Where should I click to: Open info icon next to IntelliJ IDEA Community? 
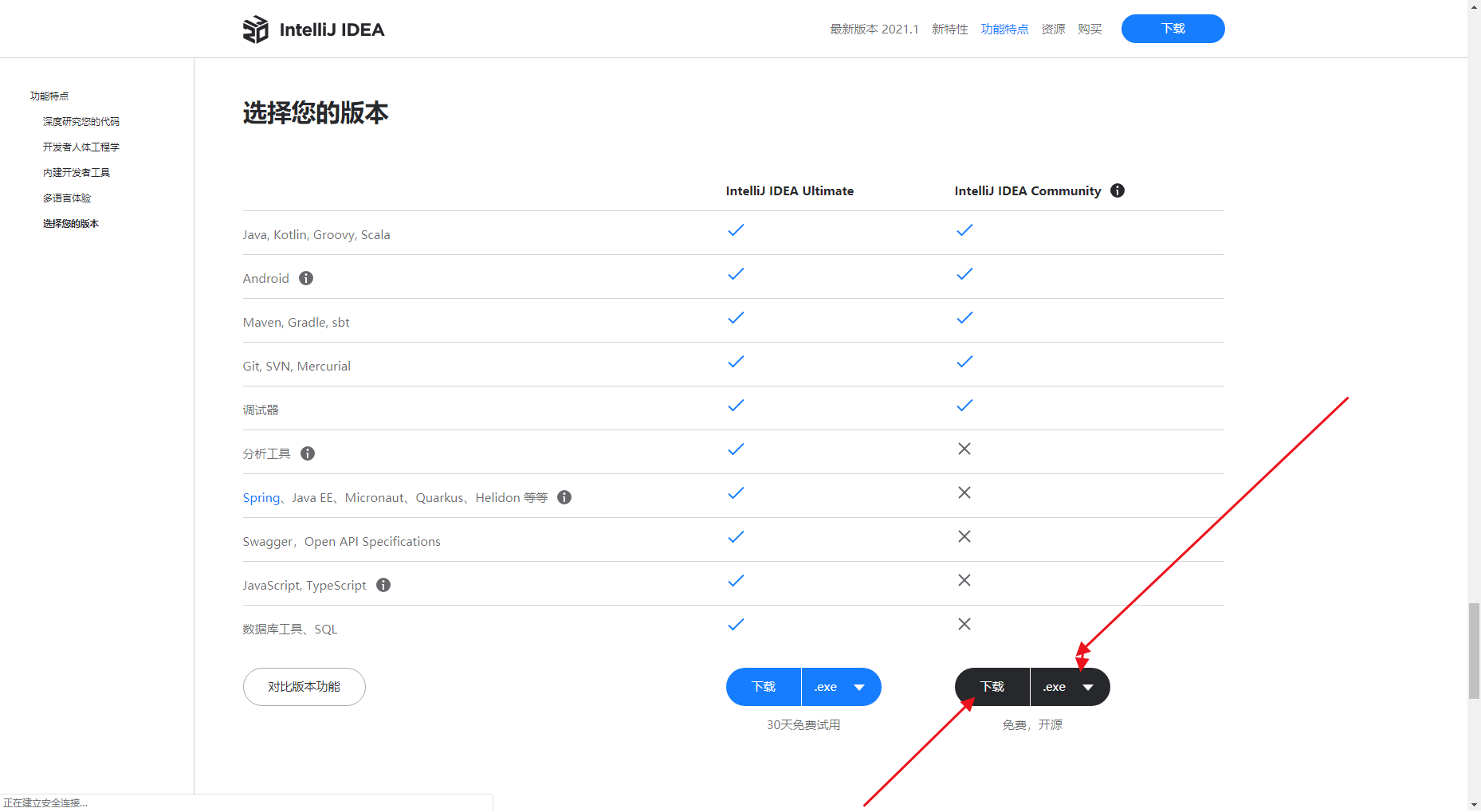(1118, 190)
